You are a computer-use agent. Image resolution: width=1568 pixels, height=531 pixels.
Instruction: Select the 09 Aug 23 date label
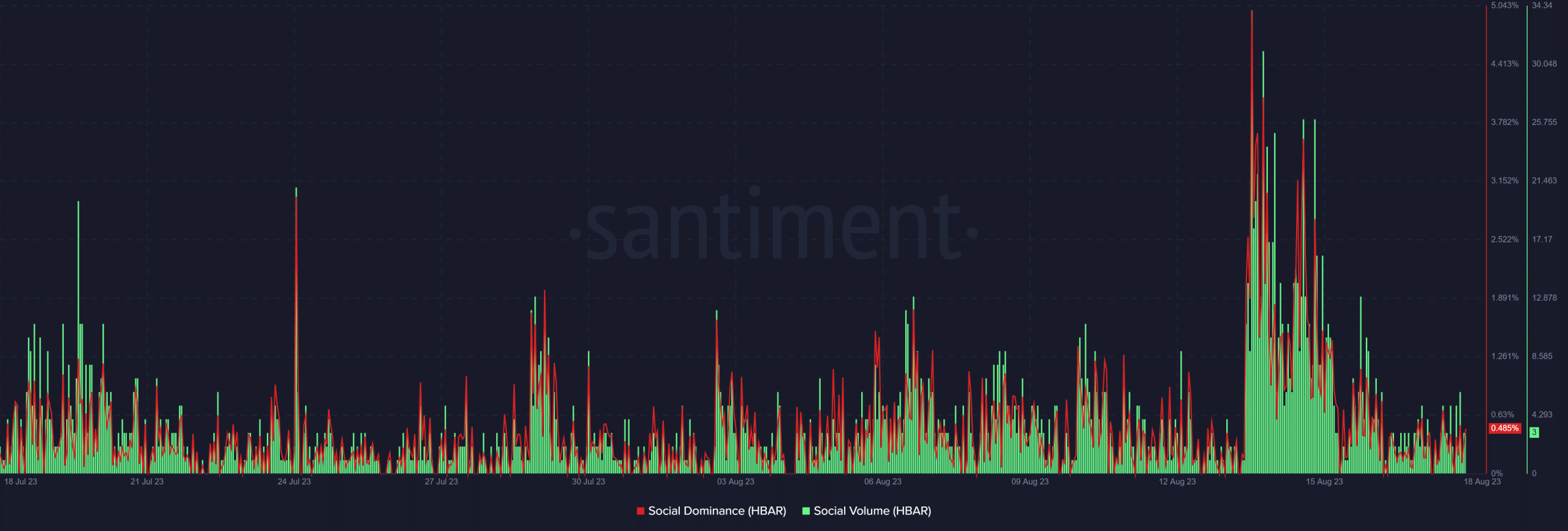[1030, 481]
